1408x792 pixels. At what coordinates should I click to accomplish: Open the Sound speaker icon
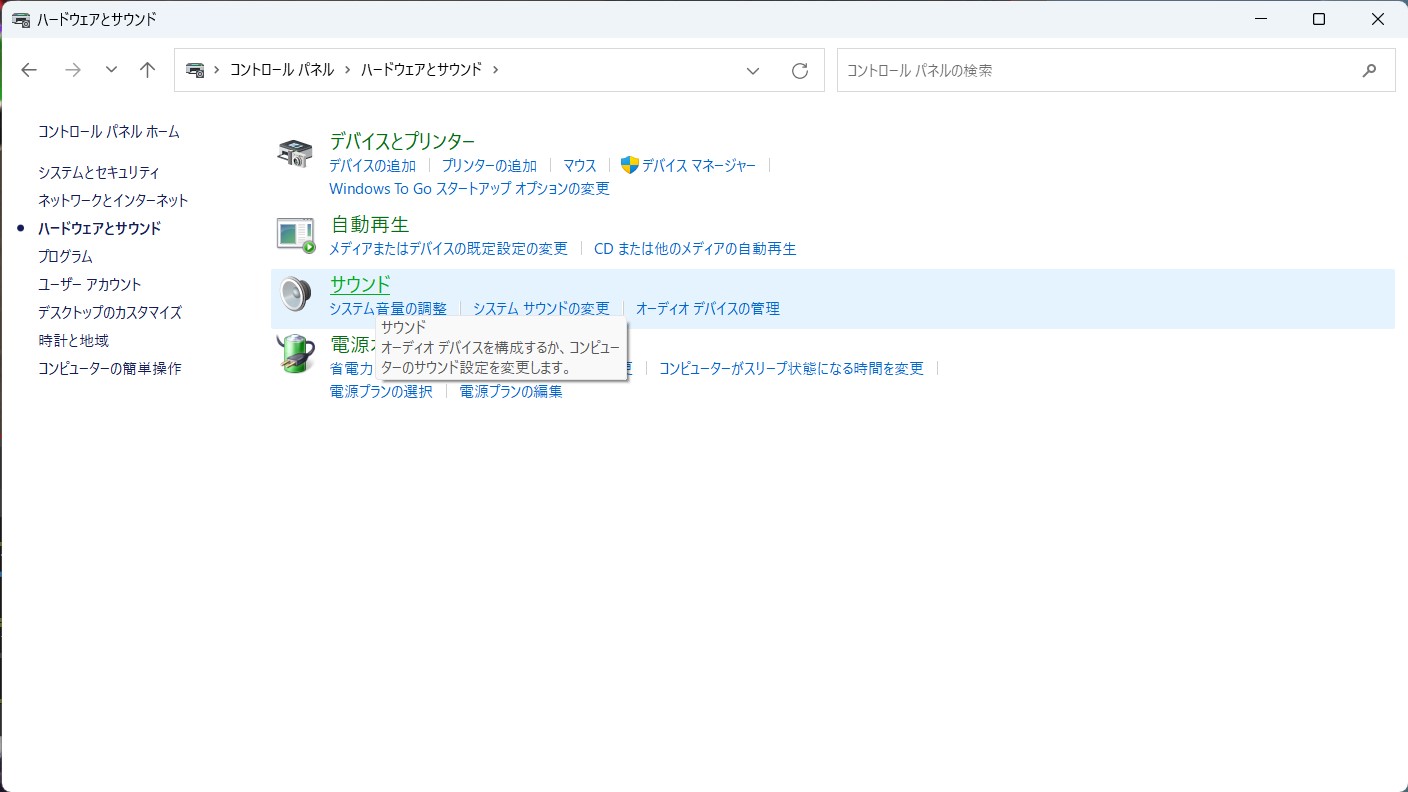point(295,294)
